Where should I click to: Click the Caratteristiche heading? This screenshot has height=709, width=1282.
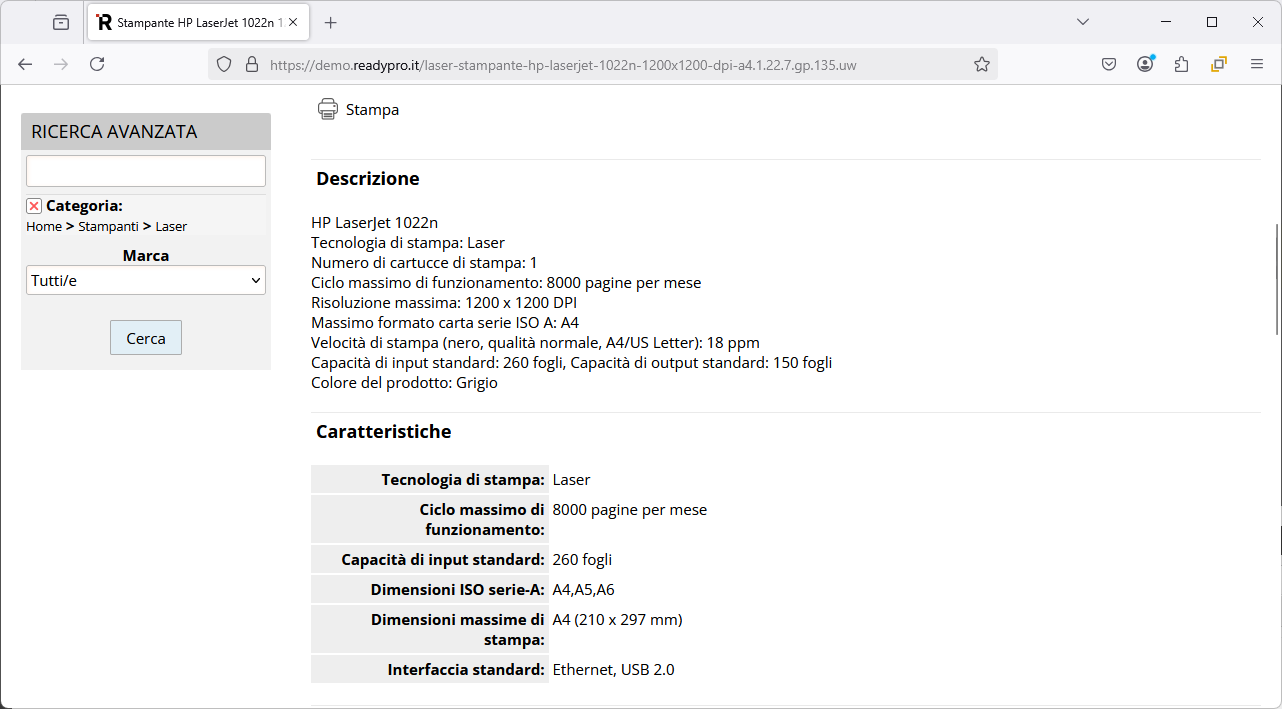pos(384,432)
